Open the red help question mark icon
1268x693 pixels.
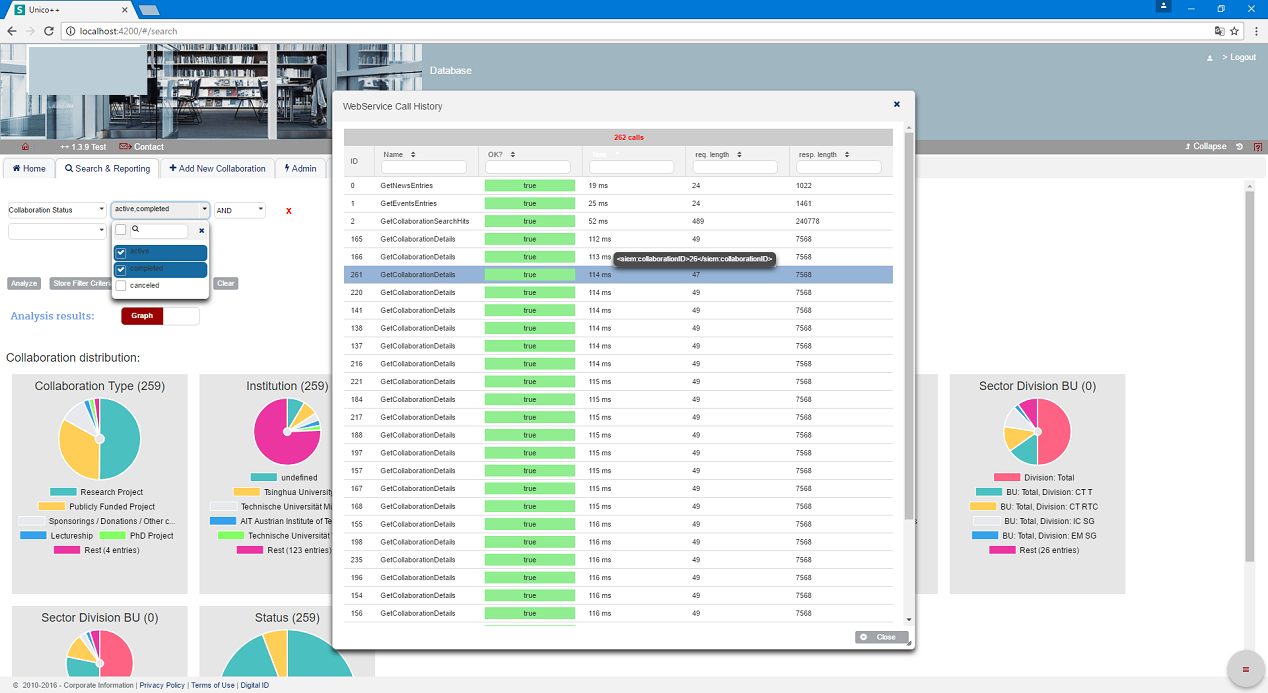pos(1257,147)
